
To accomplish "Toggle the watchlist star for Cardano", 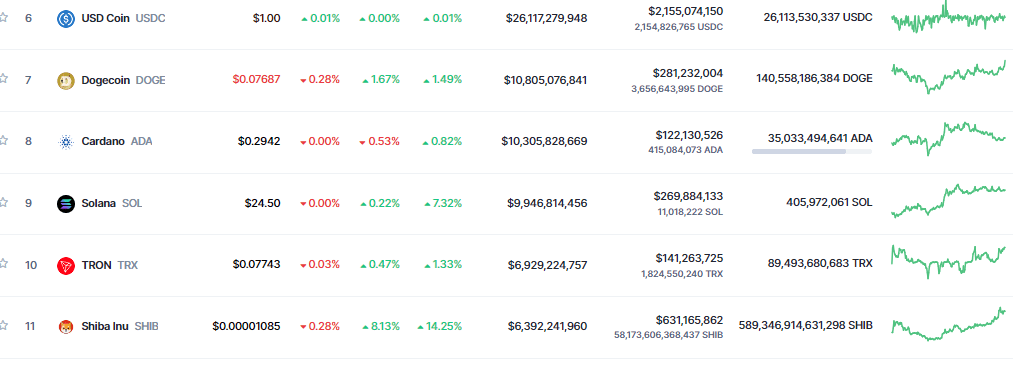I will point(3,140).
